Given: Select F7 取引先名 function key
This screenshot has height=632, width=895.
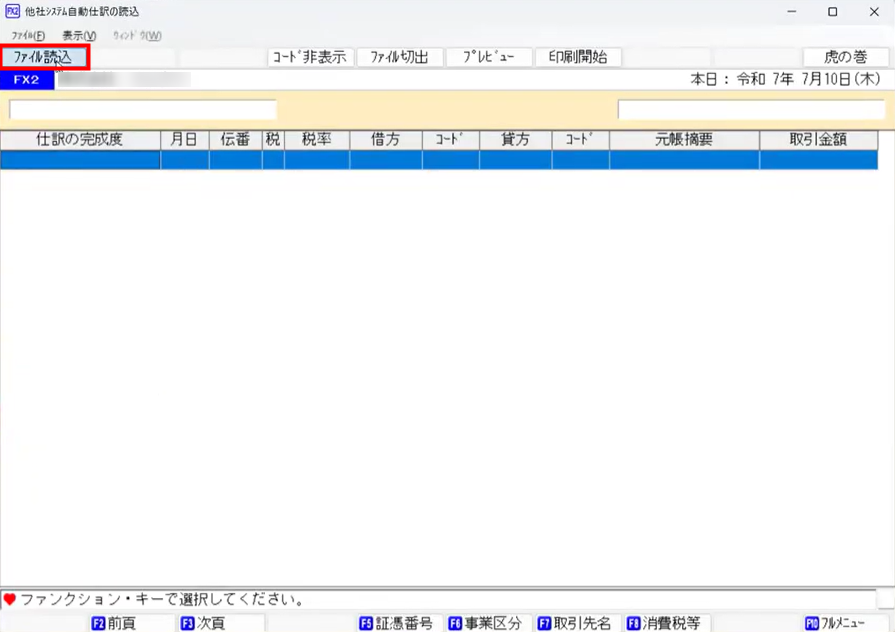Looking at the screenshot, I should (574, 623).
